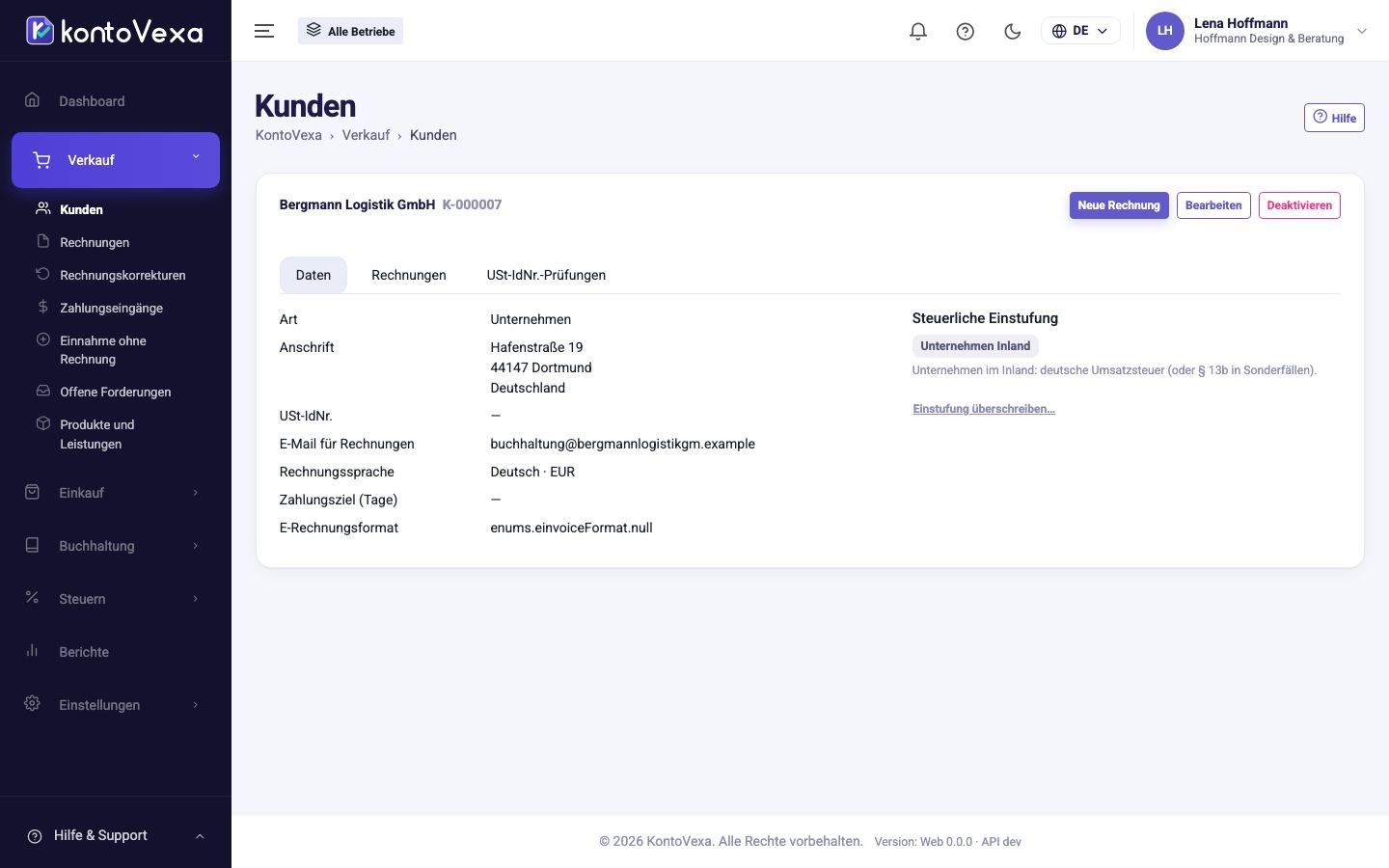Expand the Einkauf section

116,493
